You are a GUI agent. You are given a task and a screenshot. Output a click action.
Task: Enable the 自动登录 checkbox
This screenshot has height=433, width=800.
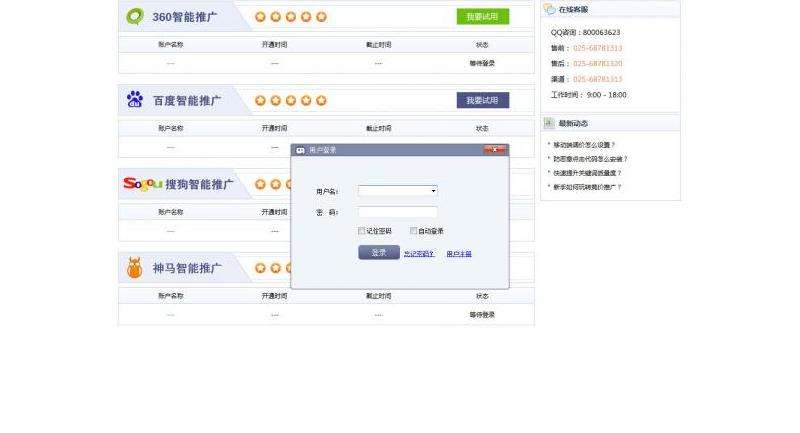tap(413, 231)
